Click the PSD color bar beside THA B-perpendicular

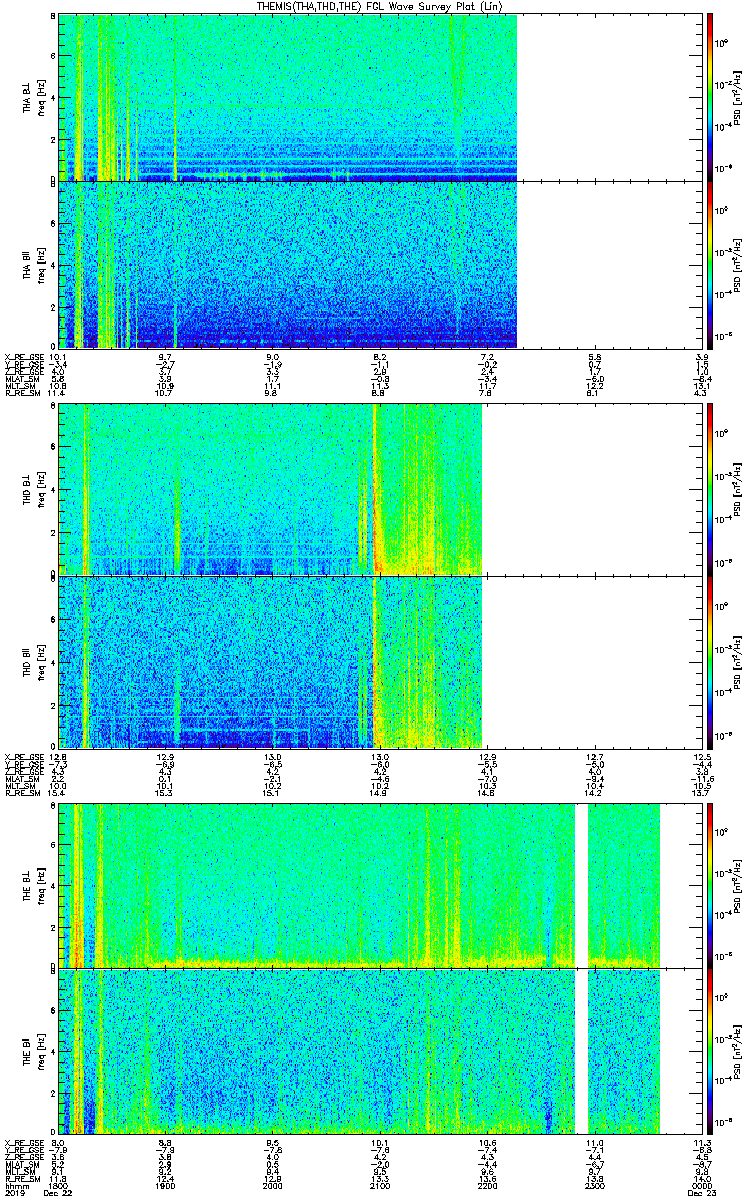pos(710,98)
